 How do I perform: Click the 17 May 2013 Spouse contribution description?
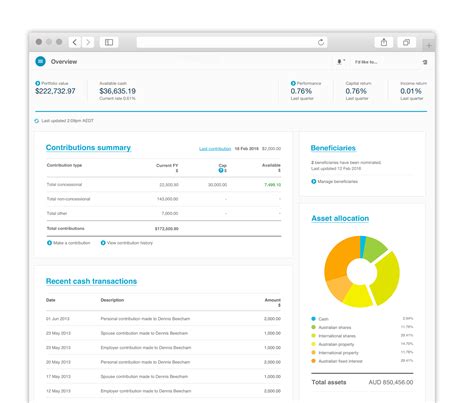pos(144,377)
